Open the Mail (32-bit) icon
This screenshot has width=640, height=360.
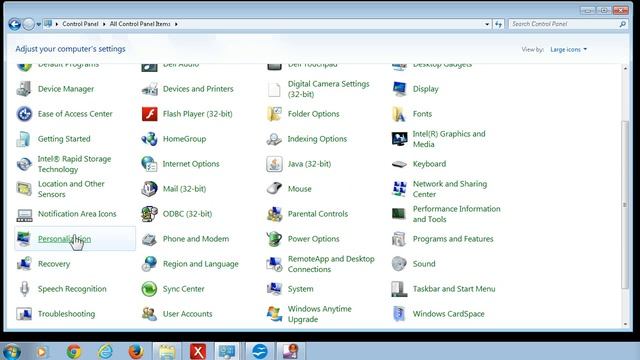149,189
